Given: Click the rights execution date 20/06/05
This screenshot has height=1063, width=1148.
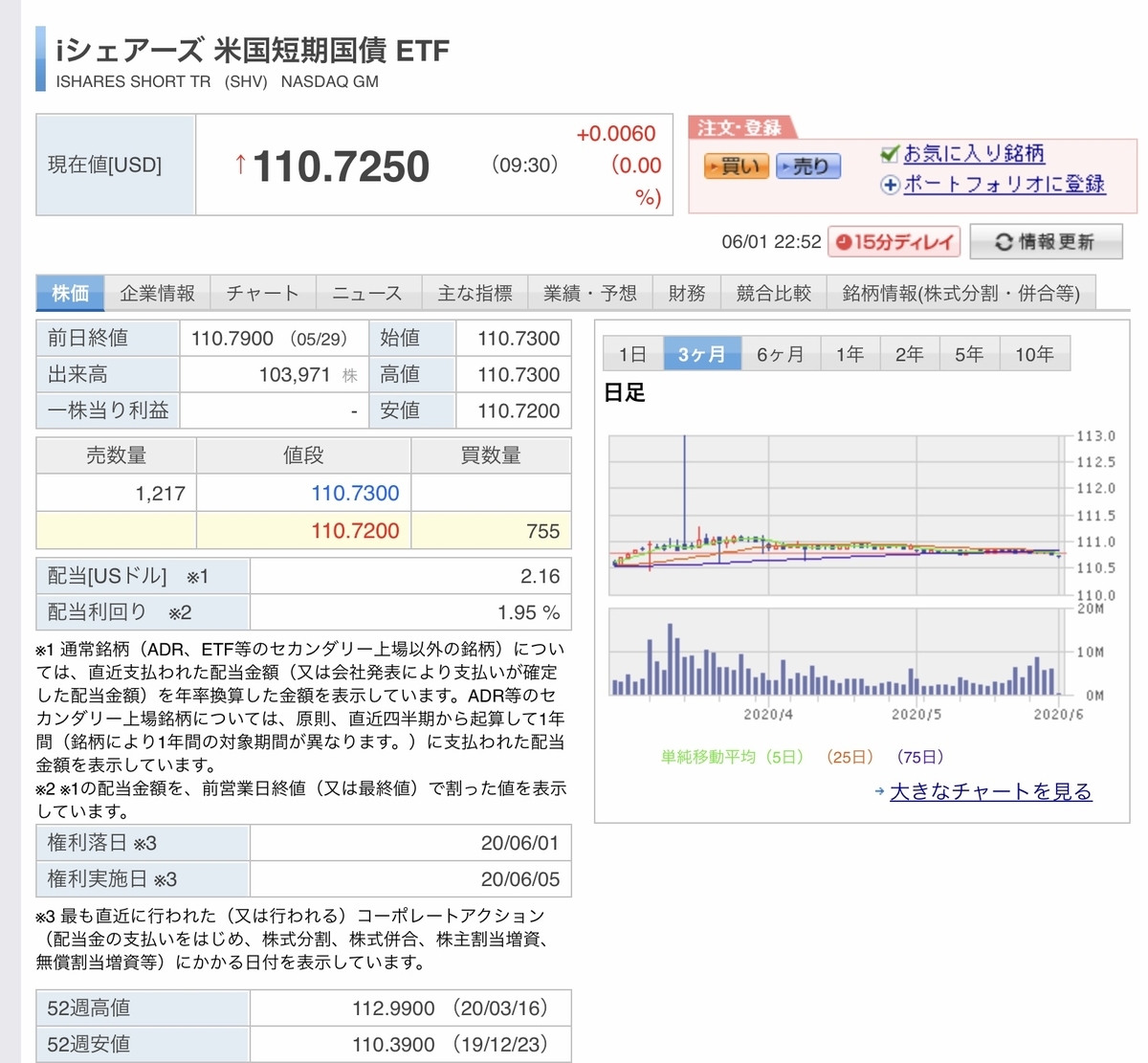Looking at the screenshot, I should 520,879.
